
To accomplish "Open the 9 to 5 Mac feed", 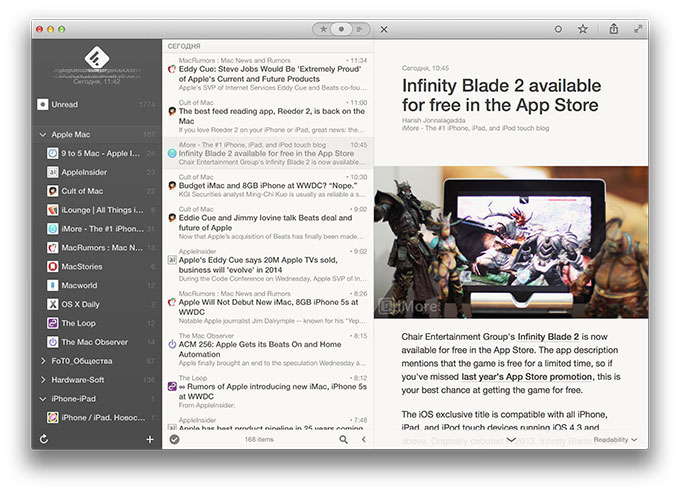I will pyautogui.click(x=97, y=153).
